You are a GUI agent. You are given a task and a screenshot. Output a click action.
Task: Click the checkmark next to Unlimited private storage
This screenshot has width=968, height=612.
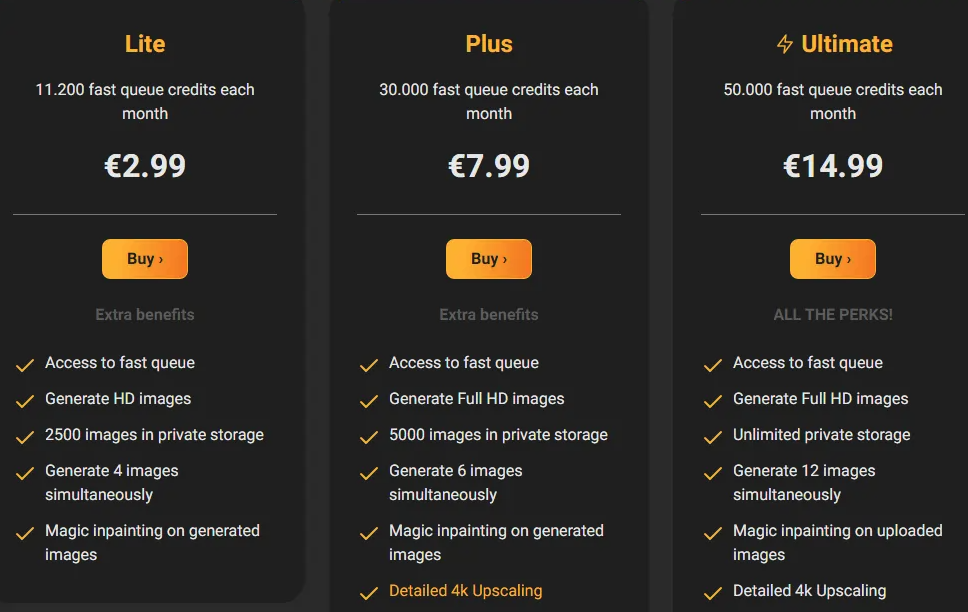tap(713, 435)
